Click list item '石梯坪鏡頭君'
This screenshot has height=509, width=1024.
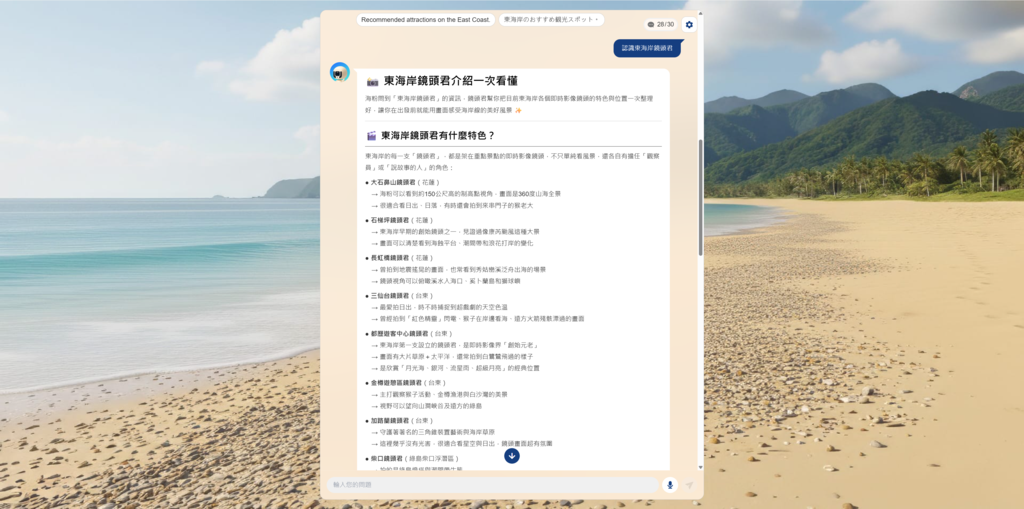[389, 220]
